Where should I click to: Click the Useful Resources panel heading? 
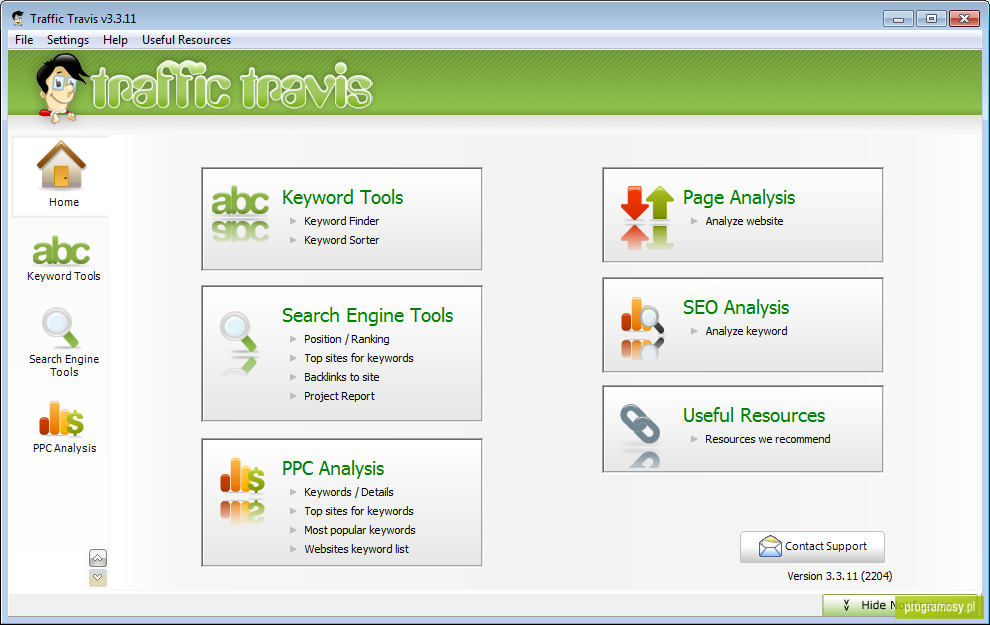(x=754, y=415)
